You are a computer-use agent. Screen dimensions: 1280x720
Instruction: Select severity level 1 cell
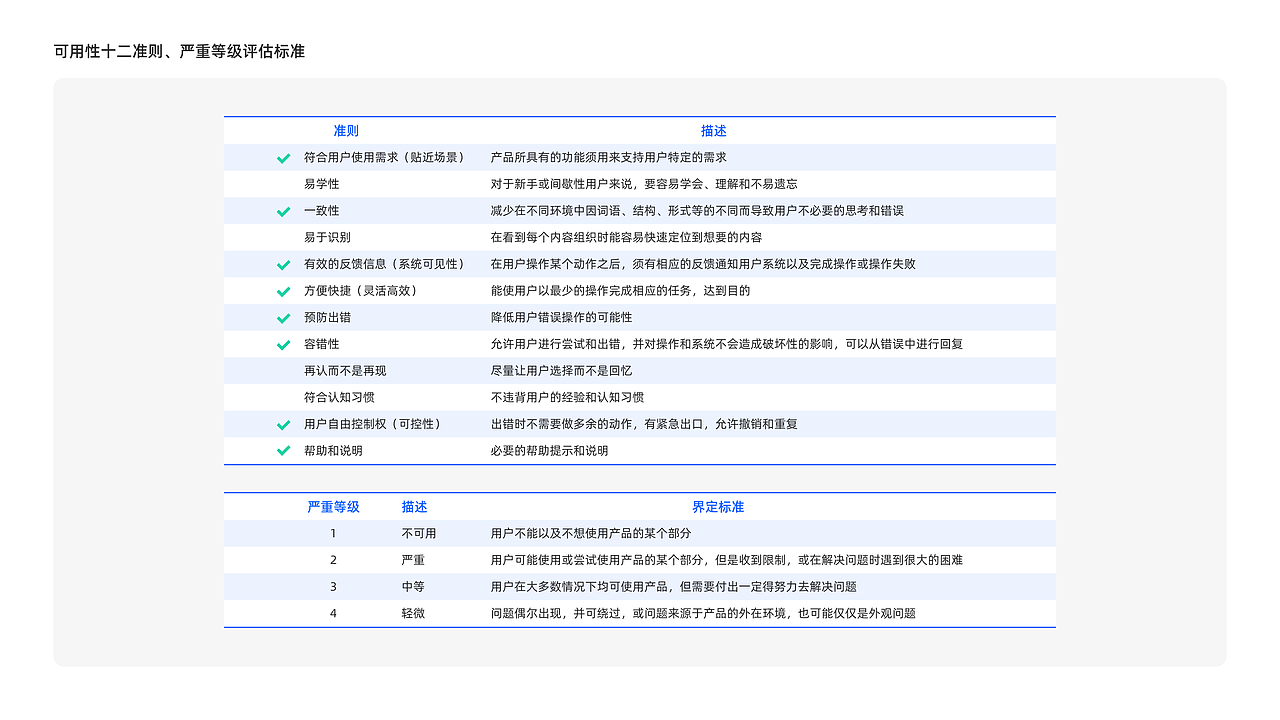click(x=333, y=534)
